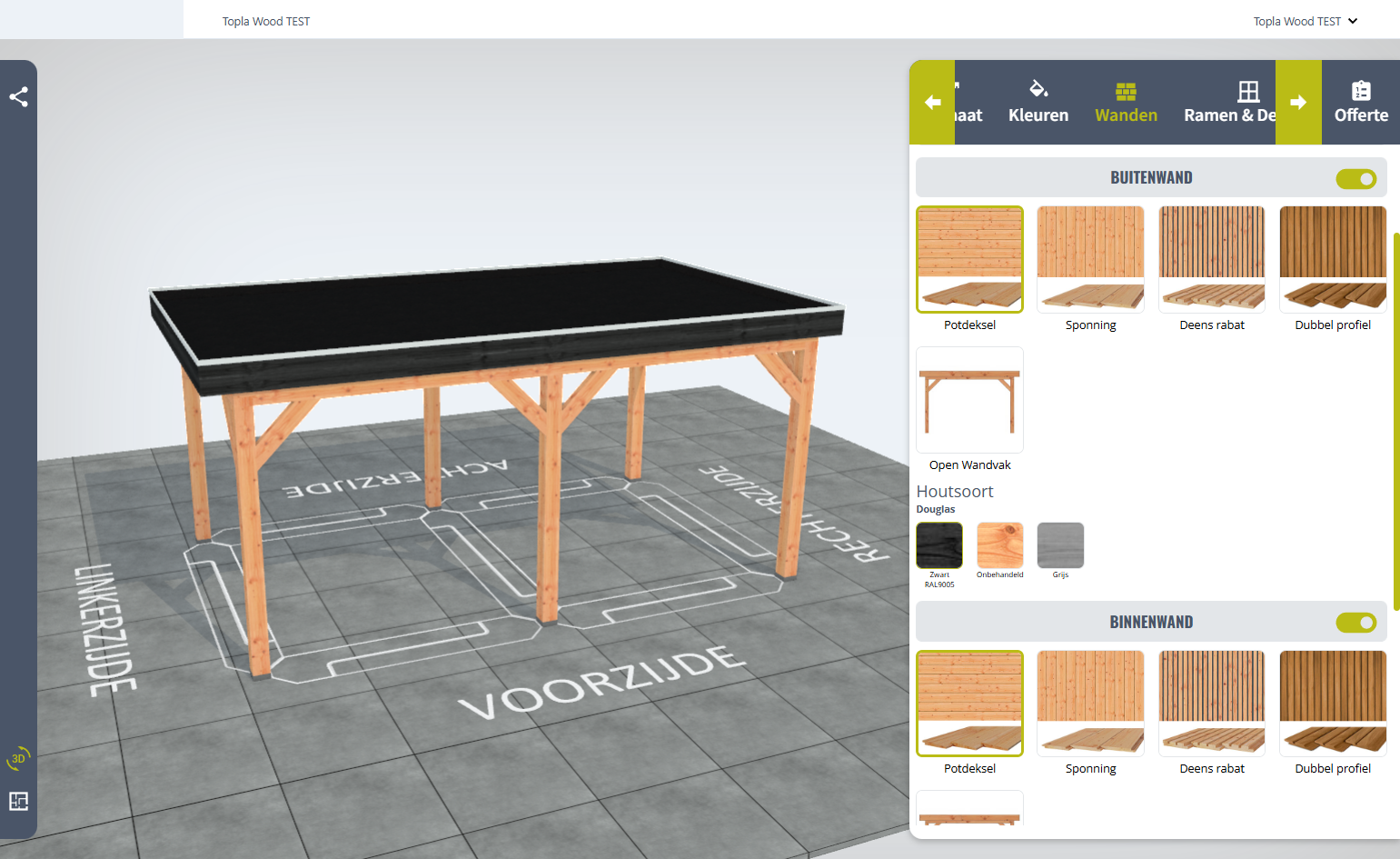
Task: Click the BINNENWAND section header
Action: tap(1151, 622)
